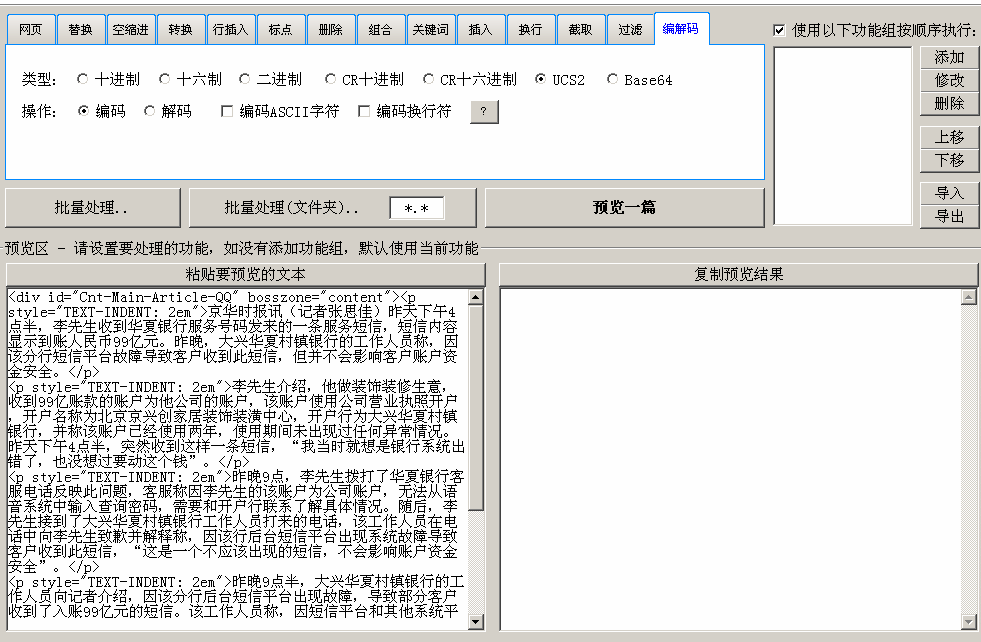Move function up with 上移
This screenshot has width=981, height=642.
tap(949, 137)
